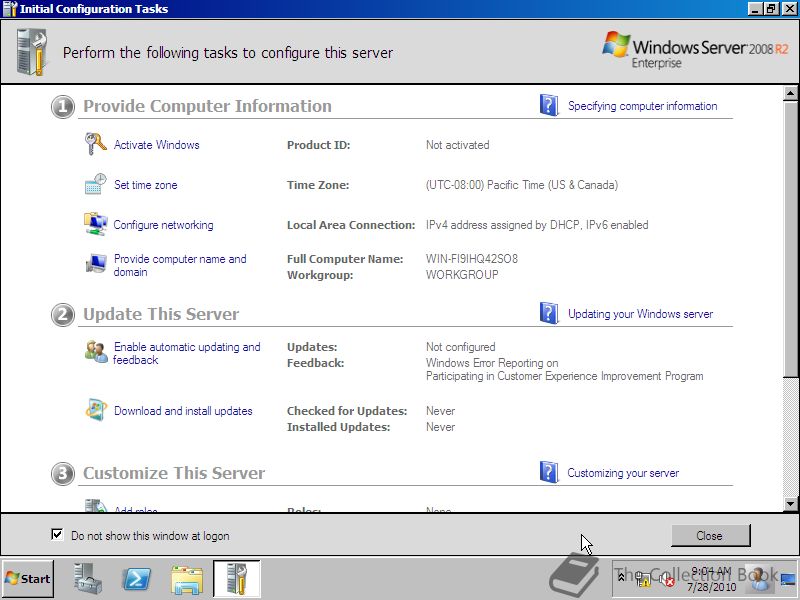The height and width of the screenshot is (600, 800).
Task: Show hidden tray icons with the chevron
Action: [621, 578]
